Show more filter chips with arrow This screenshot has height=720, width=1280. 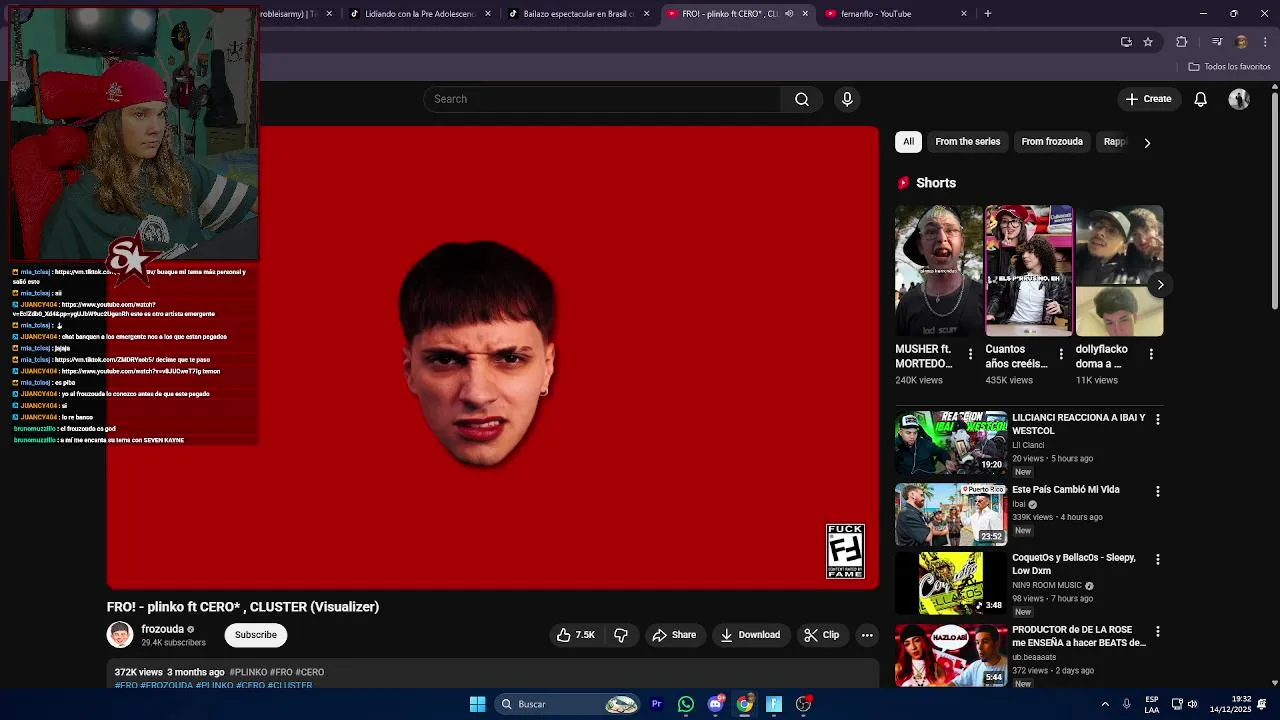[1147, 143]
